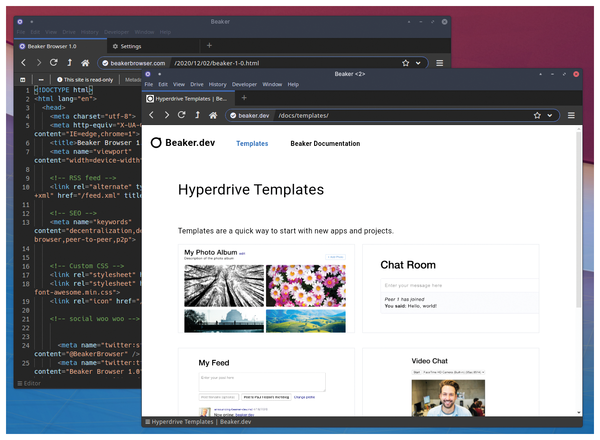The height and width of the screenshot is (440, 600).
Task: Open the My Photo Album template card
Action: pyautogui.click(x=266, y=288)
